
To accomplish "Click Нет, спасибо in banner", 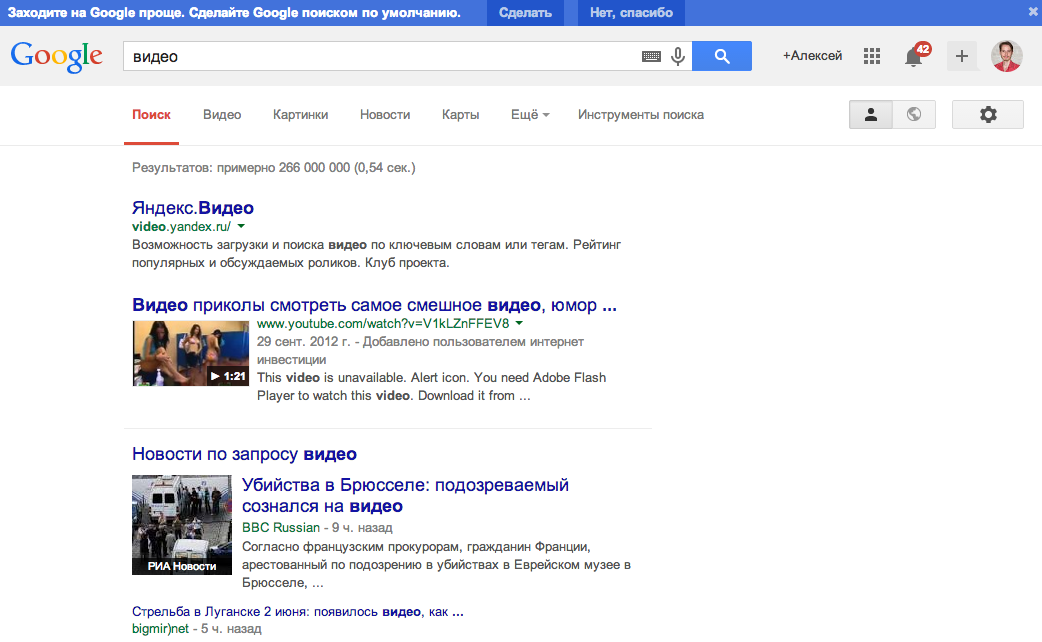I will point(631,13).
